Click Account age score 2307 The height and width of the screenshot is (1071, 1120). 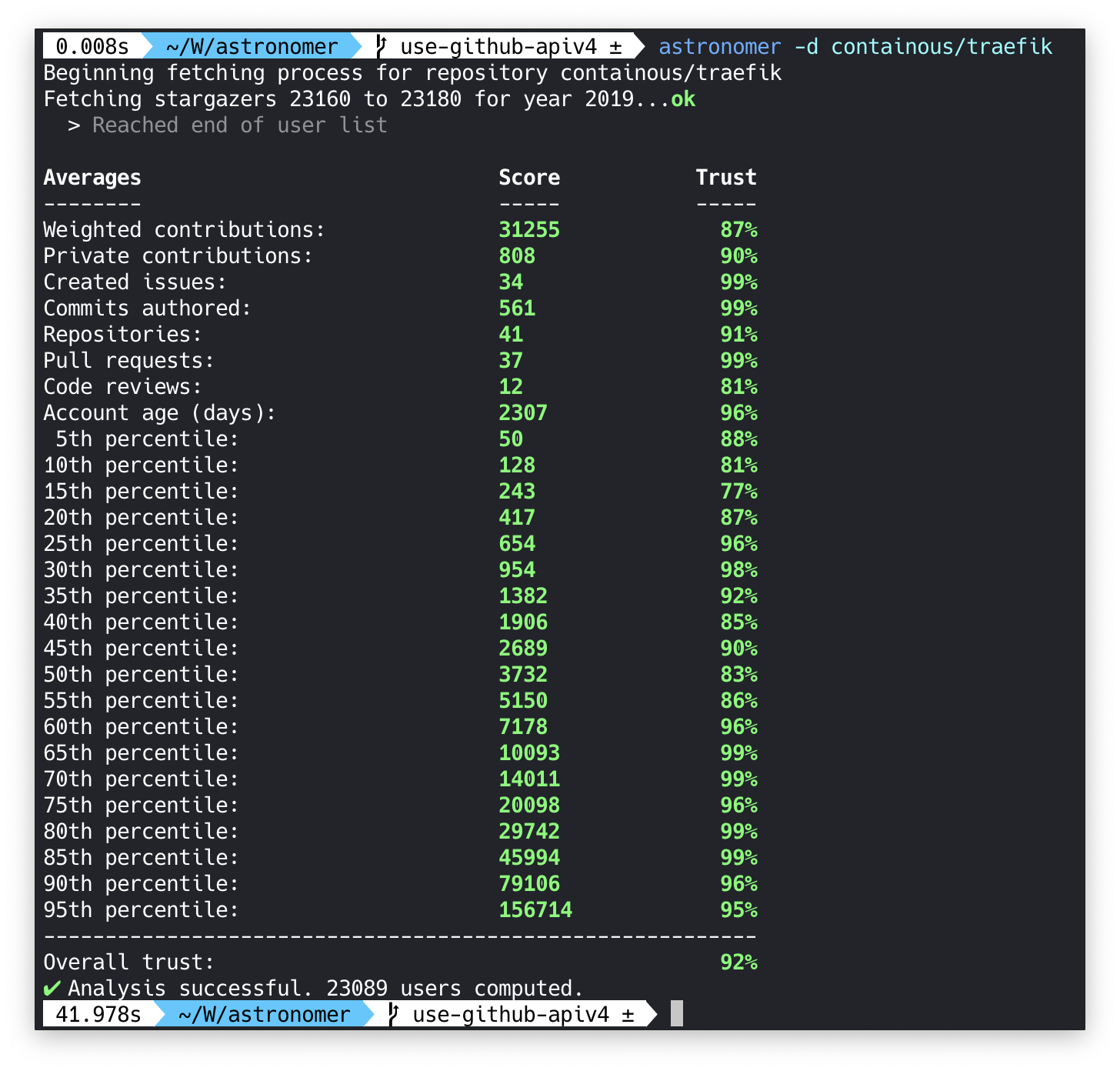coord(523,413)
